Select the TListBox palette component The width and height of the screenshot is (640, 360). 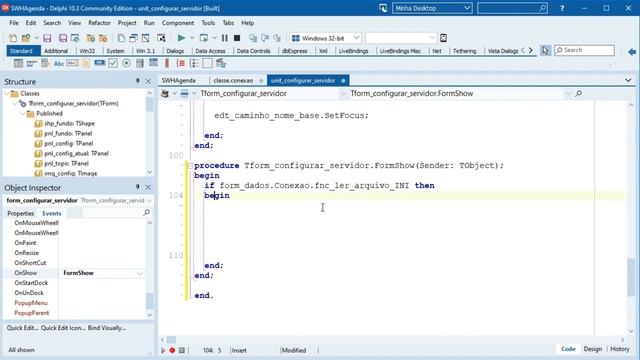[140, 63]
